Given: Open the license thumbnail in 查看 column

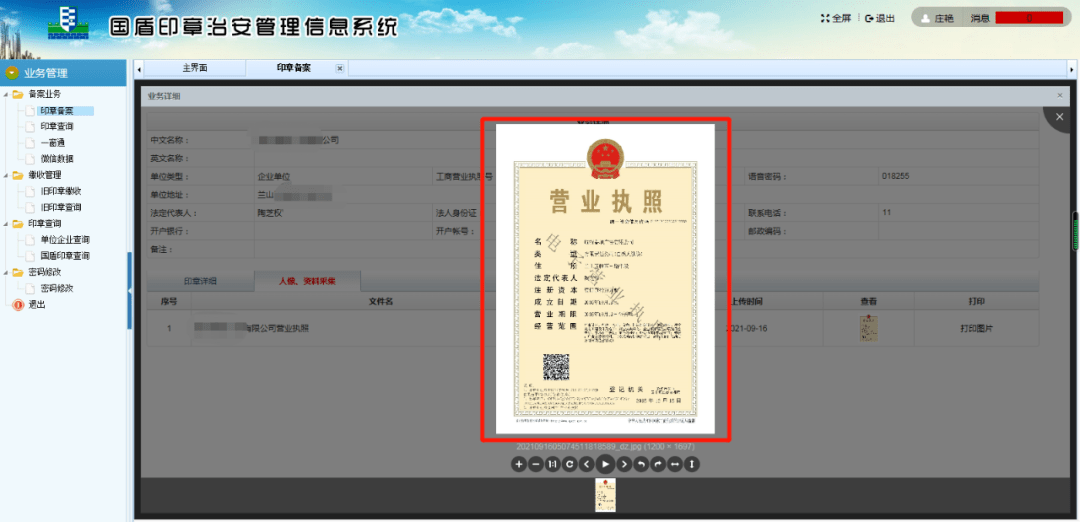Looking at the screenshot, I should (869, 328).
